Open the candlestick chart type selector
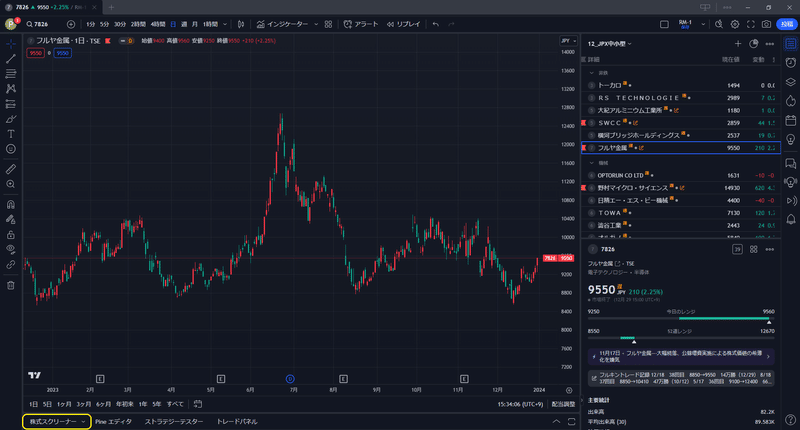 [x=241, y=24]
